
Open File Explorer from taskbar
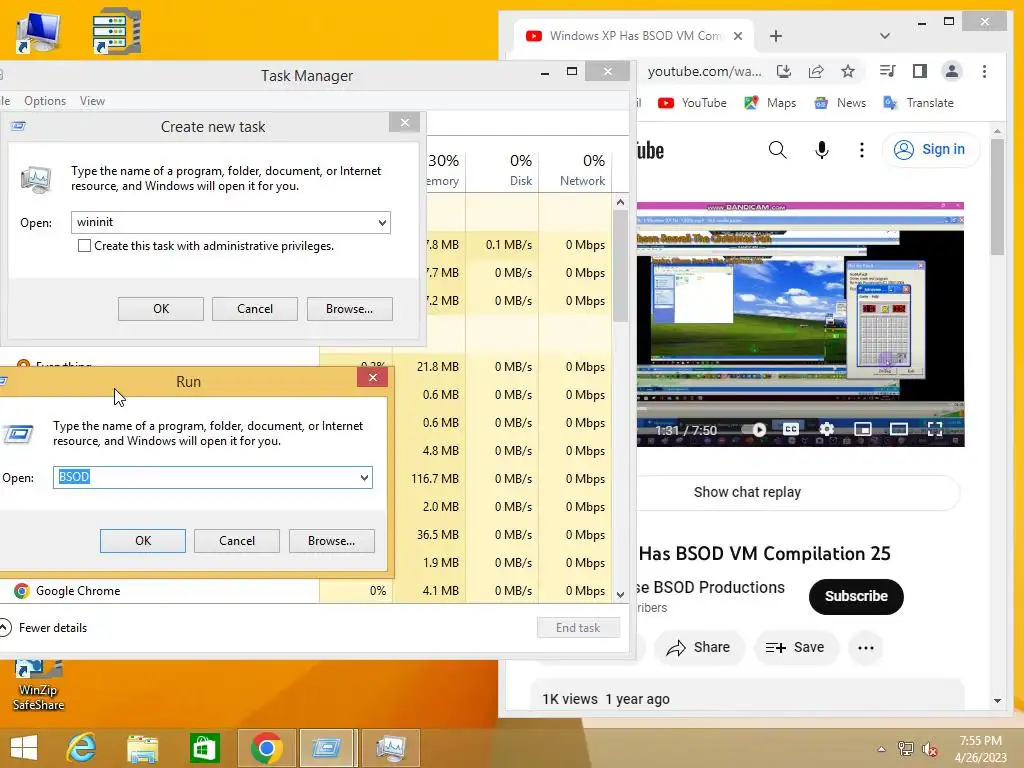pyautogui.click(x=142, y=748)
